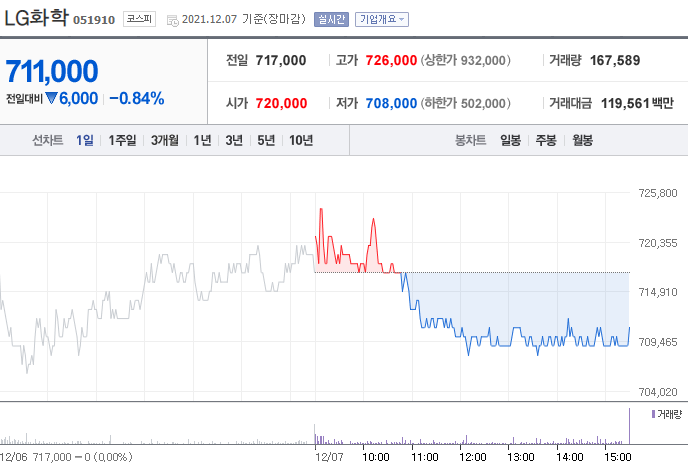This screenshot has width=688, height=476.
Task: Click the 11:00 time axis label
Action: coord(425,457)
